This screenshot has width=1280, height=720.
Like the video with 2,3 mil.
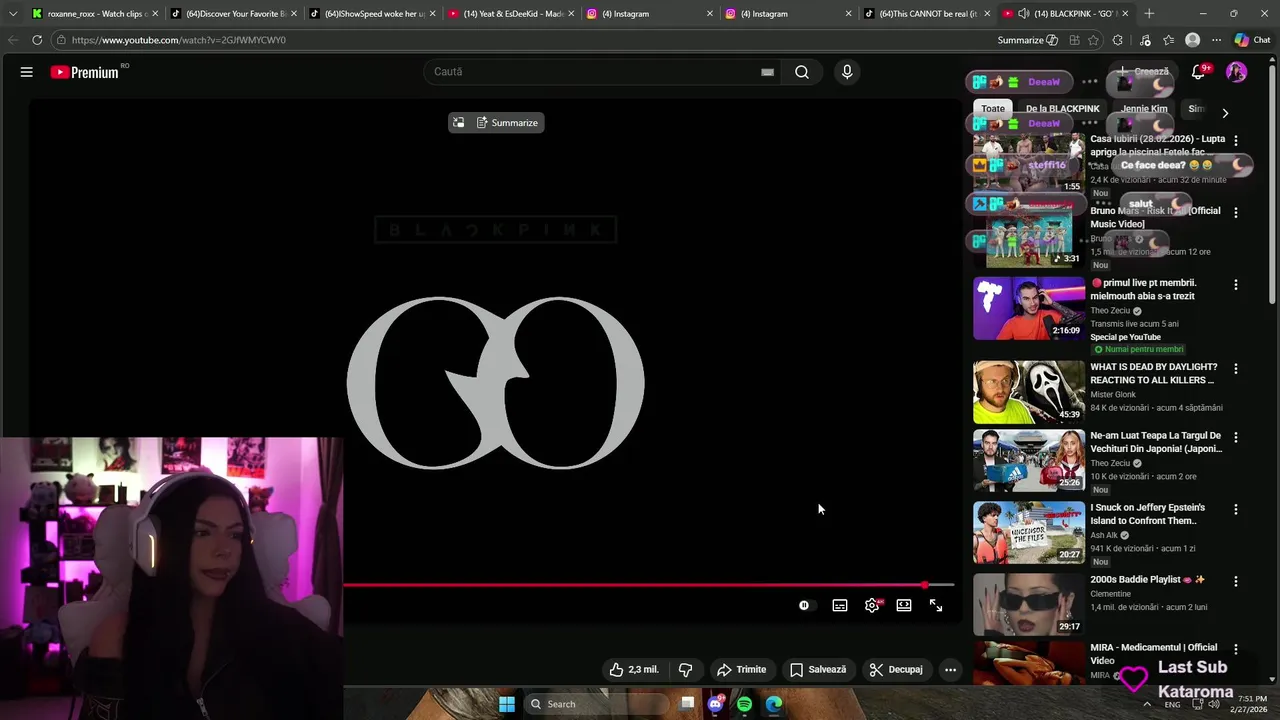coord(634,670)
